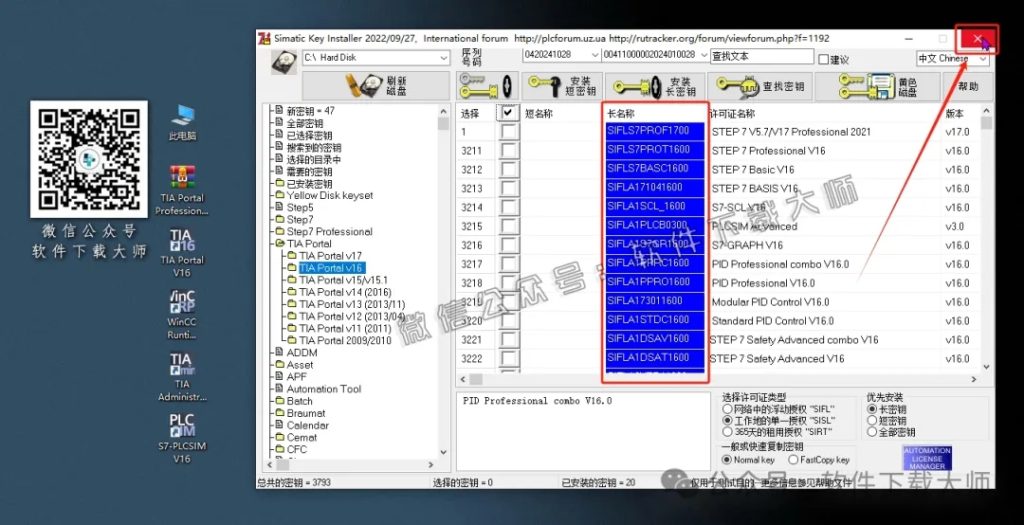Check the box for row 3214
1024x525 pixels.
tap(507, 208)
